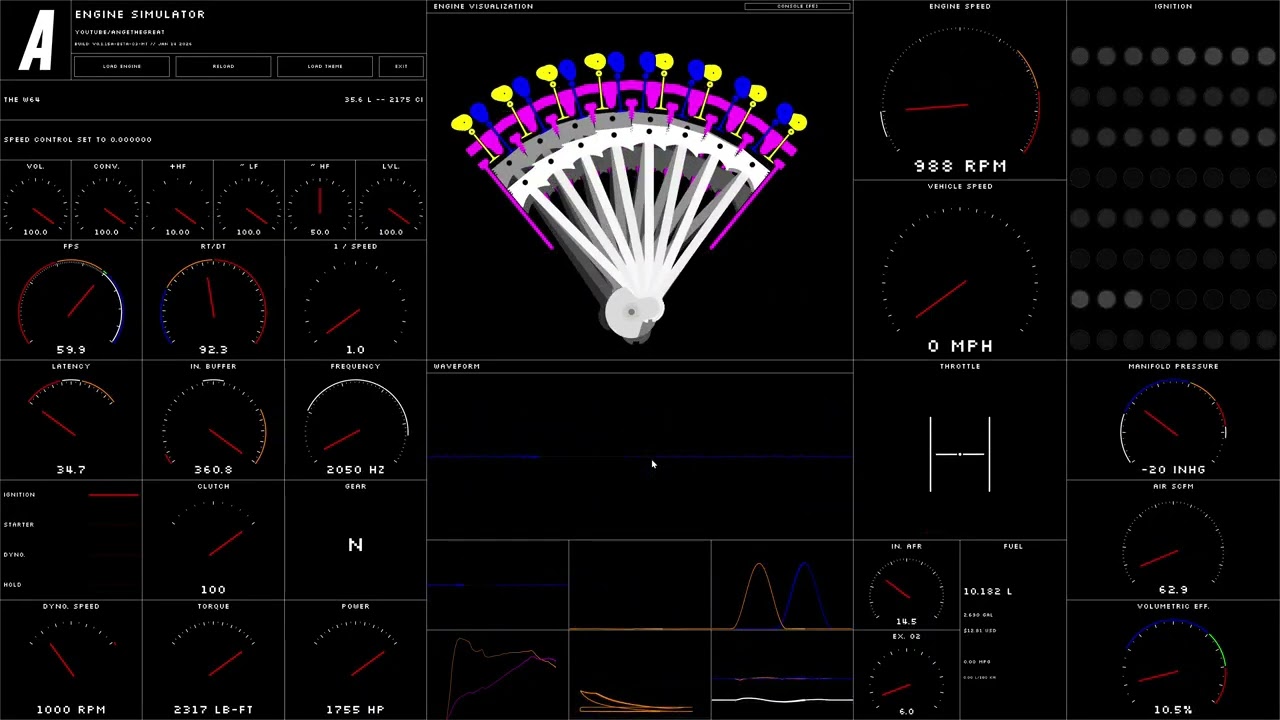Click the 10.182 L fuel value
Screen dimensions: 1280x720
pyautogui.click(x=988, y=591)
